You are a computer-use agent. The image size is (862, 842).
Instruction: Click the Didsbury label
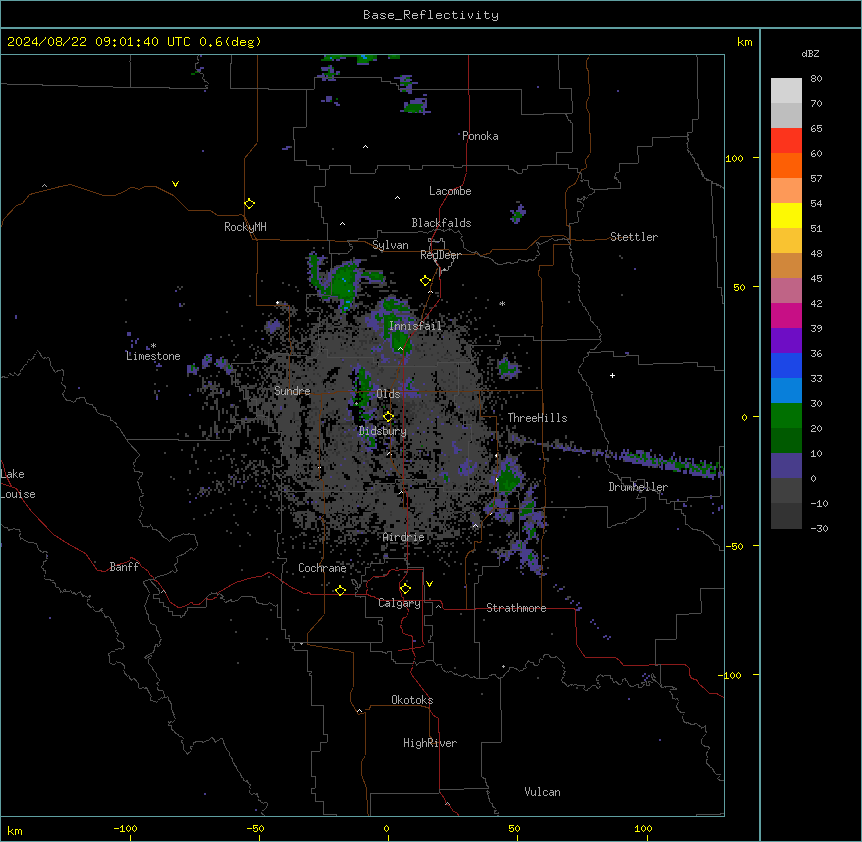pyautogui.click(x=383, y=431)
